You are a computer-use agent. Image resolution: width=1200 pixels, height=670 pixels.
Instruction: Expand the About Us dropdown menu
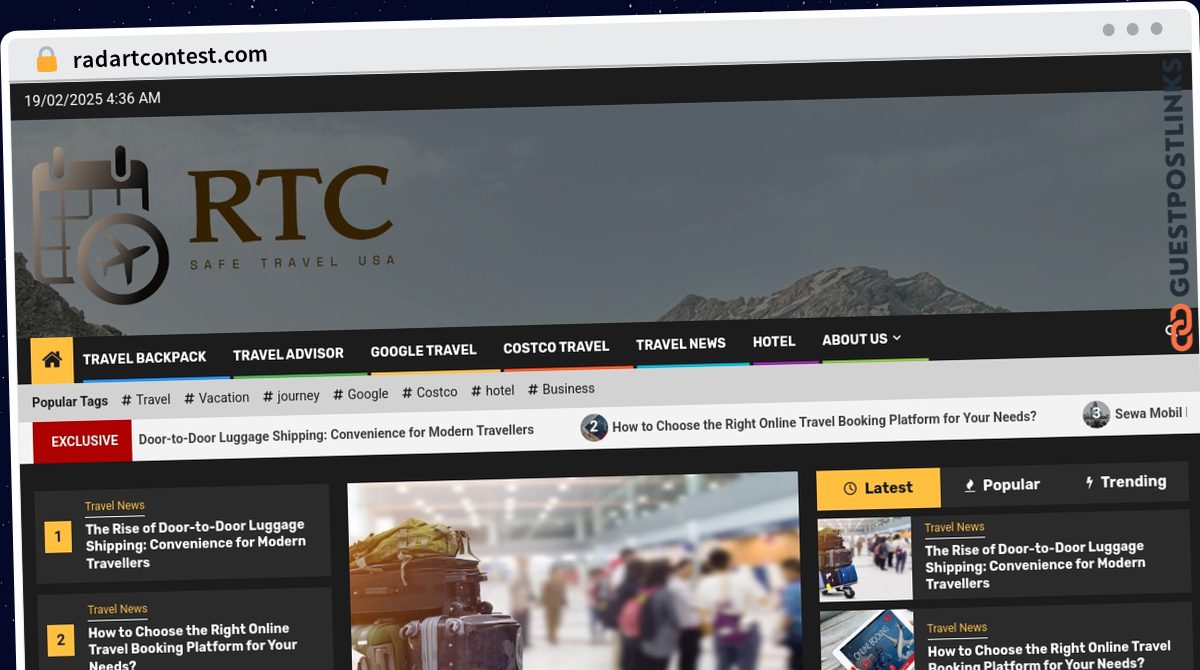point(861,340)
